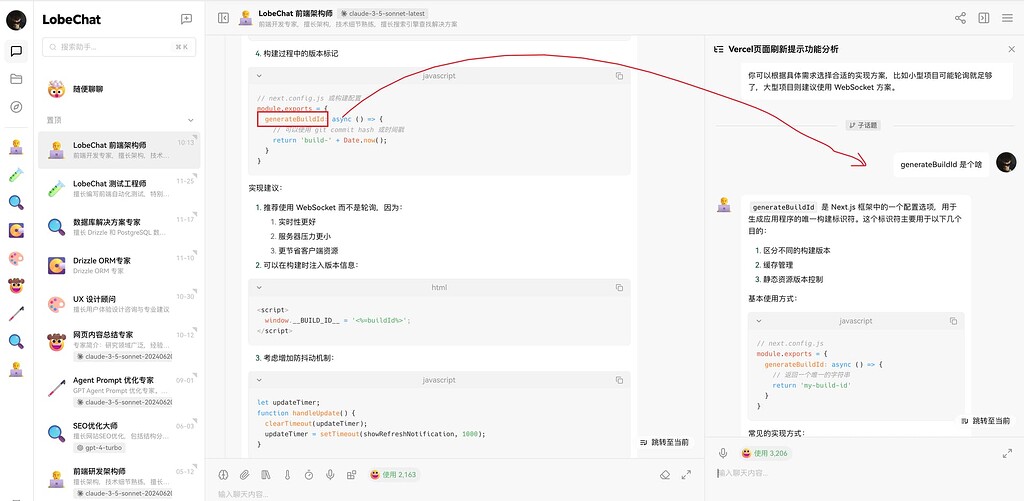Select the cowboy face agent in the icon rail
Screen dimensions: 1024x501
(x=16, y=285)
